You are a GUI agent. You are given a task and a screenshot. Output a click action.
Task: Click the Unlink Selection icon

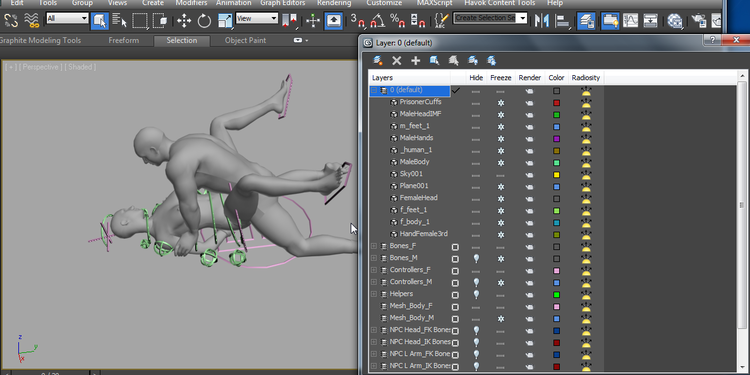coord(11,21)
